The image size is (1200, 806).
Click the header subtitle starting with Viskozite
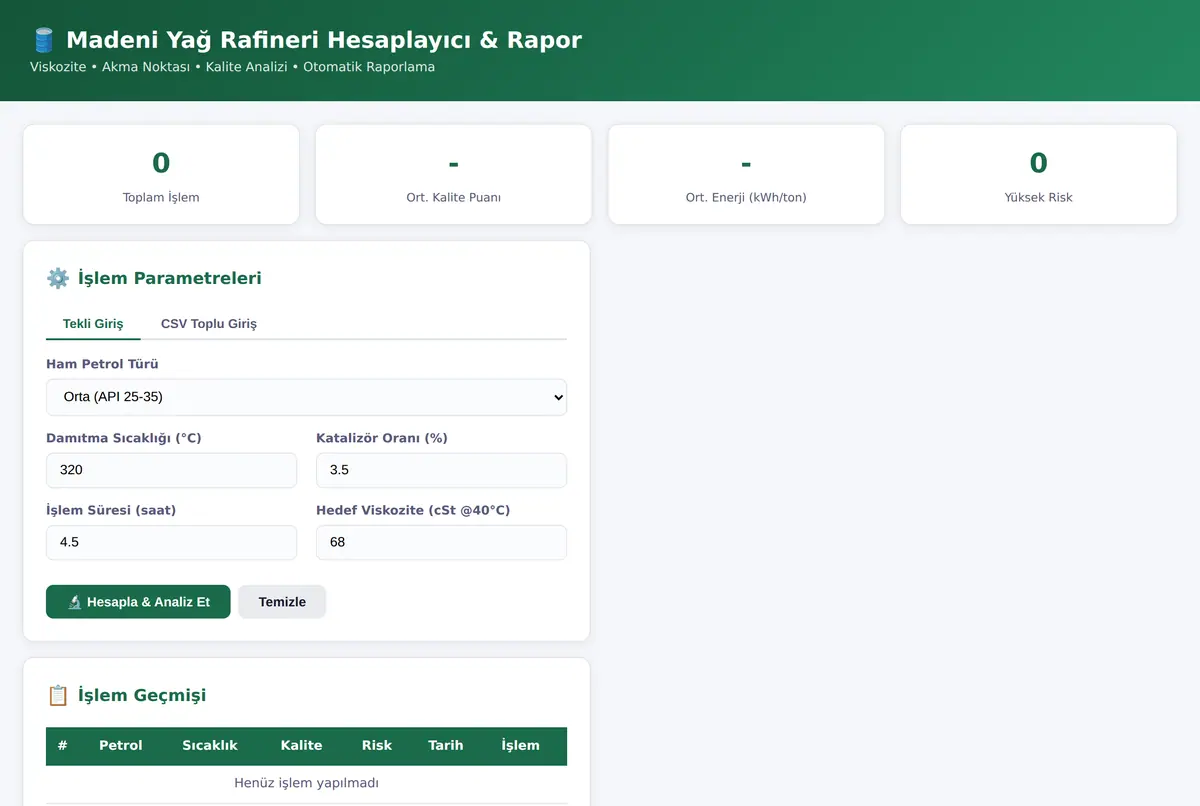pyautogui.click(x=232, y=67)
